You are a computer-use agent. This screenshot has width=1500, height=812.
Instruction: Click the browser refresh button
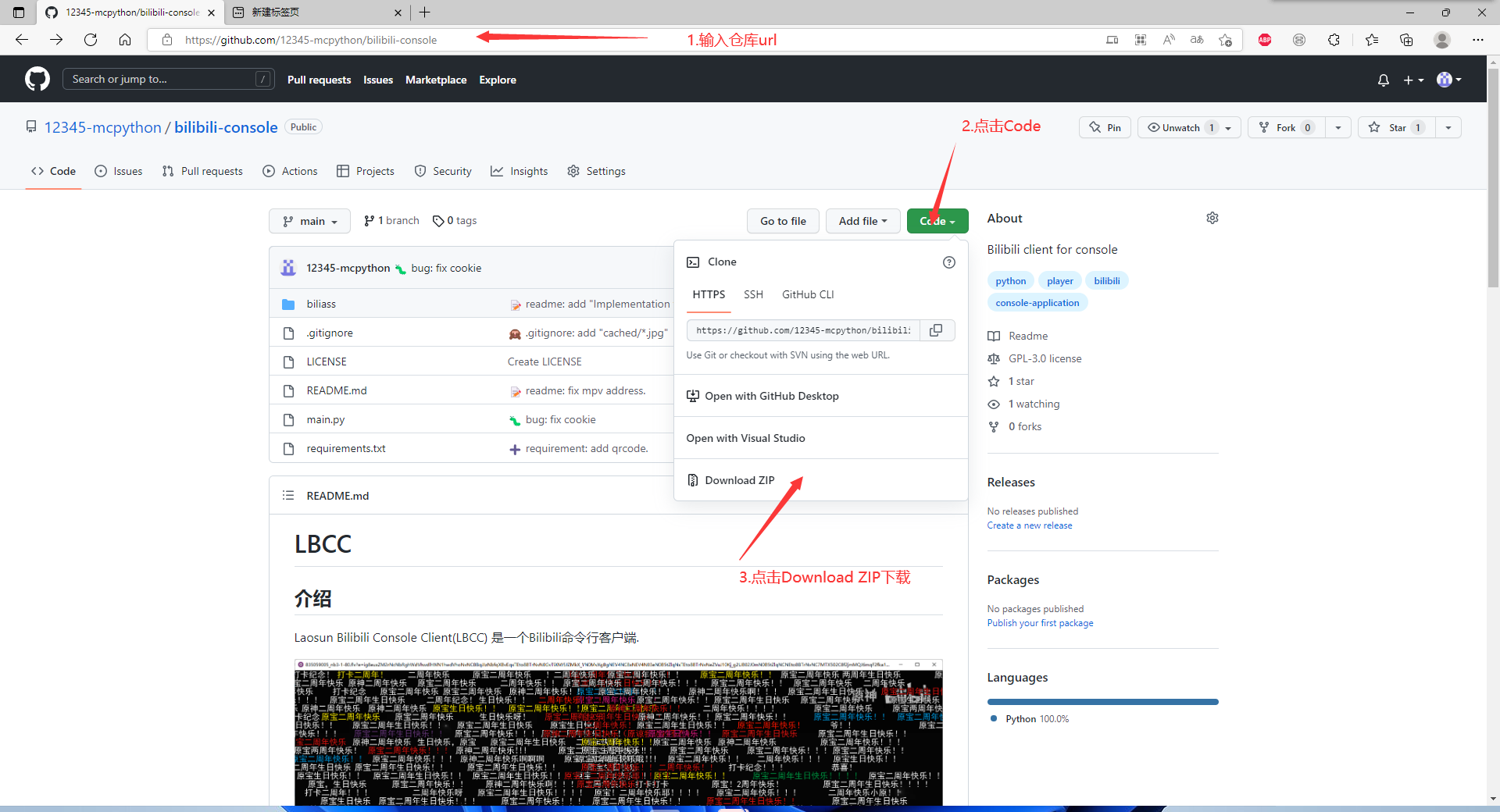coord(91,40)
